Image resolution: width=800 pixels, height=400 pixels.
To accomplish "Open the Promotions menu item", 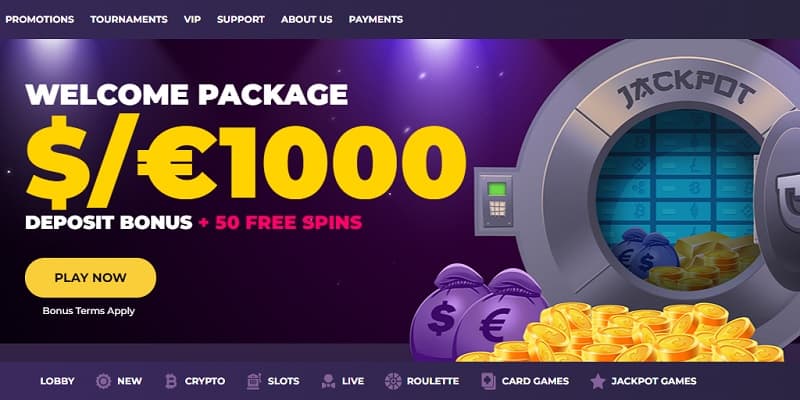I will 40,19.
